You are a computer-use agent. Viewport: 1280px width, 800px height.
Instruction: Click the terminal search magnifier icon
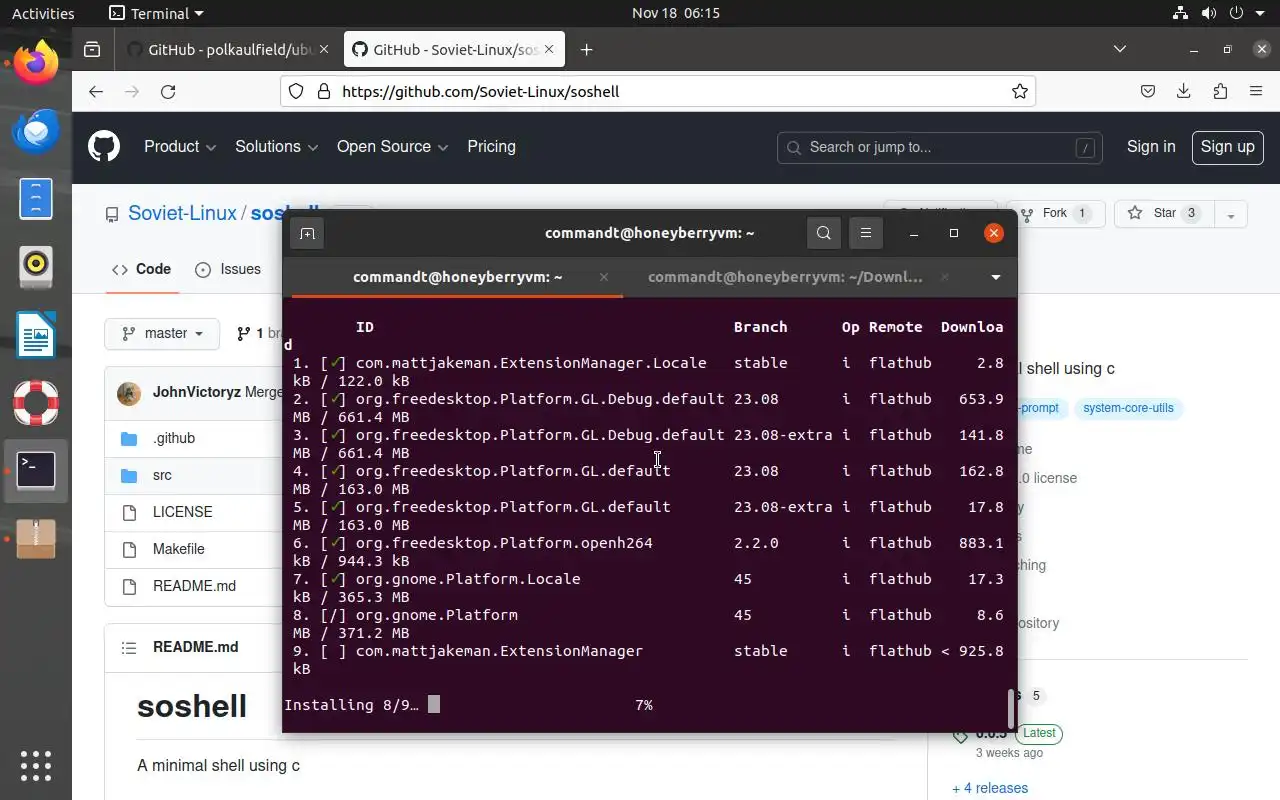coord(823,233)
